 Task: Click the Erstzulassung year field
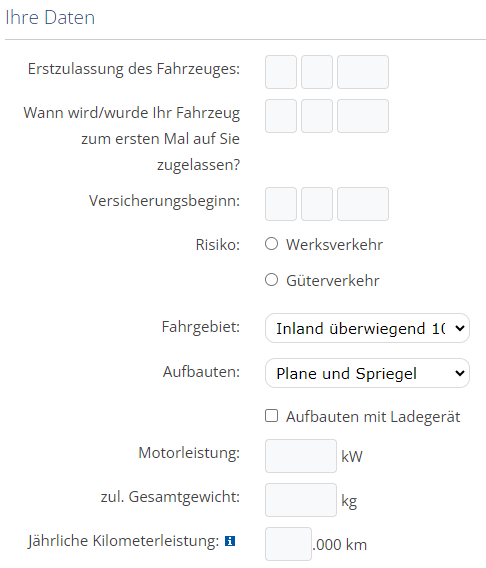pyautogui.click(x=363, y=72)
